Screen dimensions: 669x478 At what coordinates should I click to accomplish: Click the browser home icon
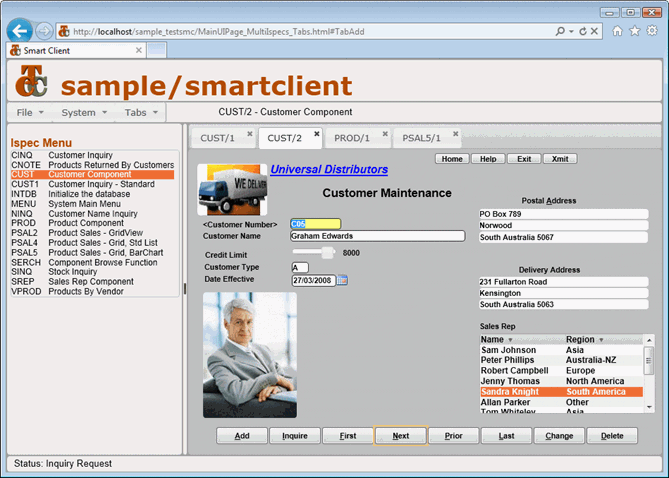618,31
